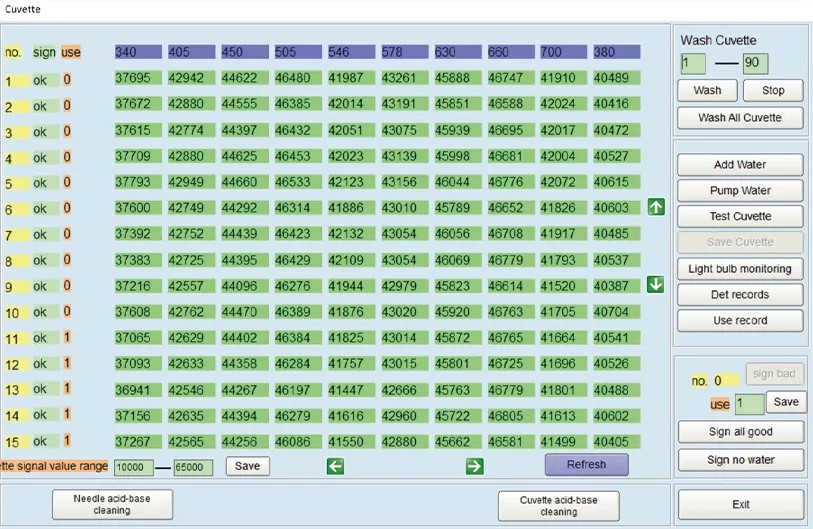The width and height of the screenshot is (813, 529).
Task: Open the Det records
Action: point(740,295)
